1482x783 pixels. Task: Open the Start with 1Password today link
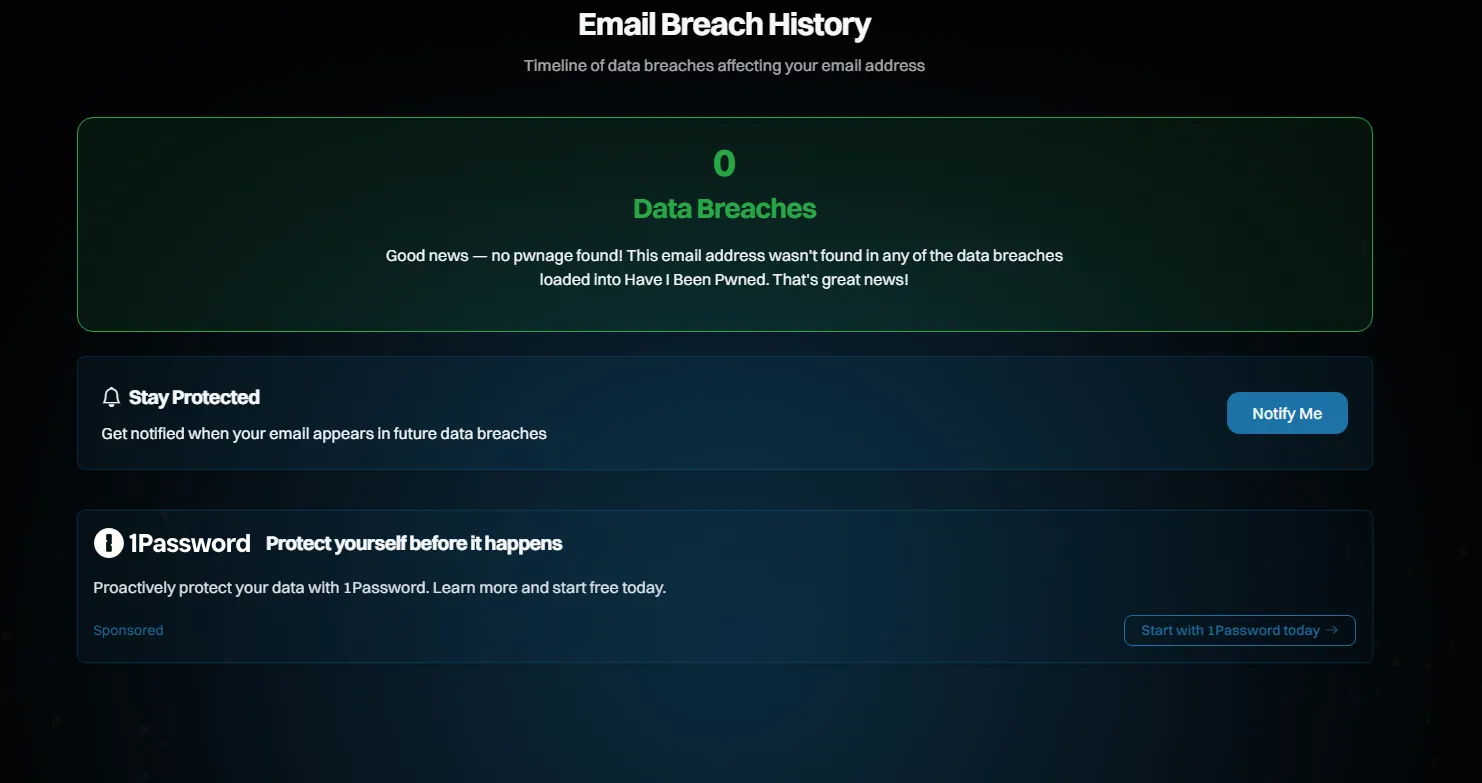[1240, 631]
